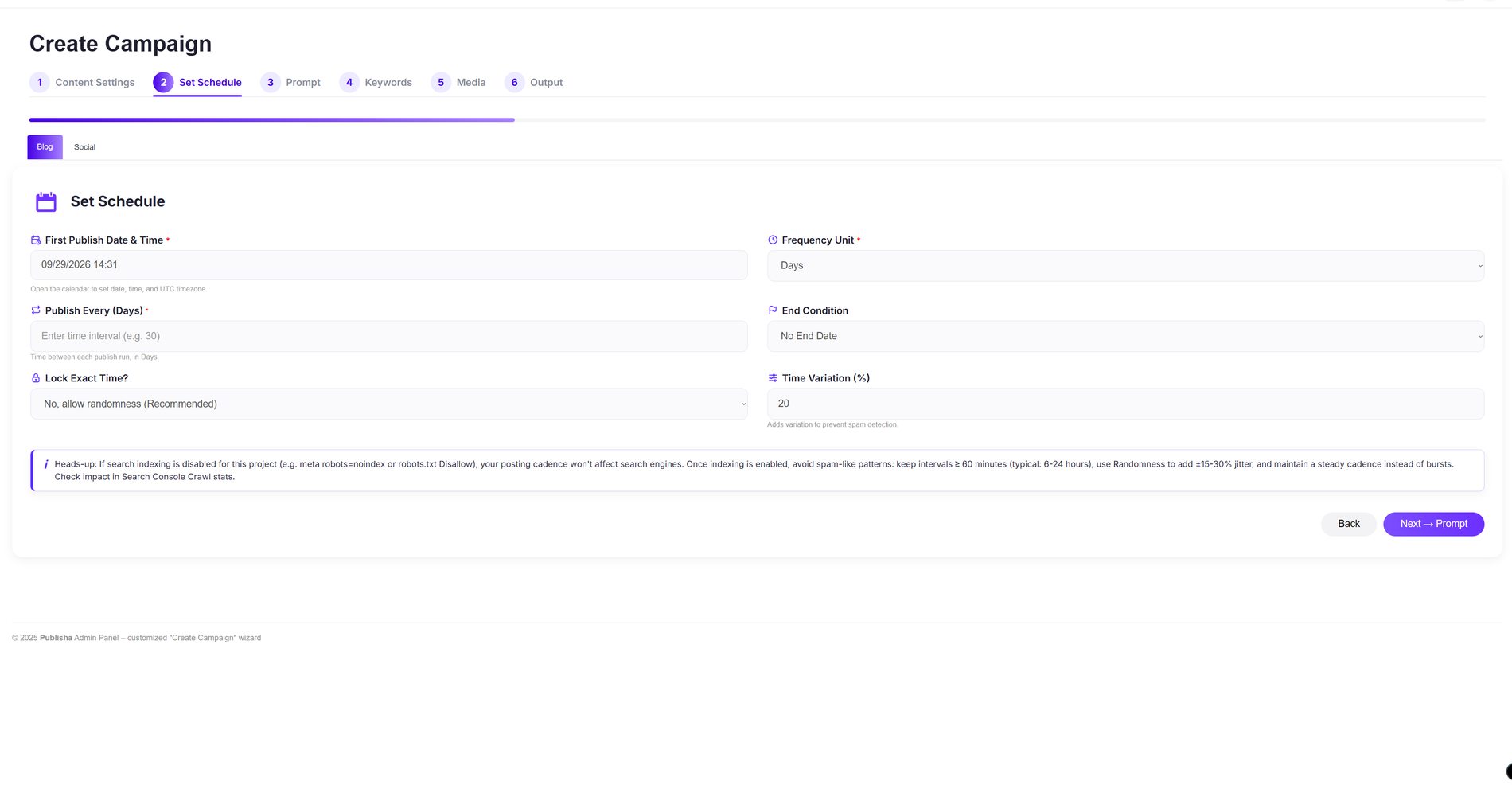Open the Lock Exact Time randomness dropdown
This screenshot has height=785, width=1512.
coord(389,404)
